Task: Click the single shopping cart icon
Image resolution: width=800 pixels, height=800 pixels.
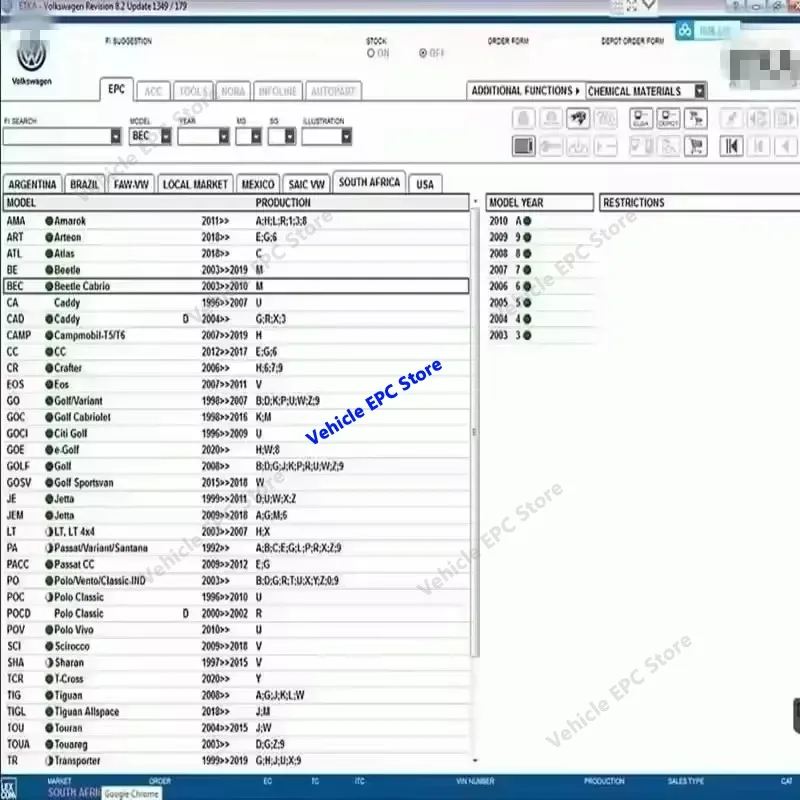Action: point(695,146)
